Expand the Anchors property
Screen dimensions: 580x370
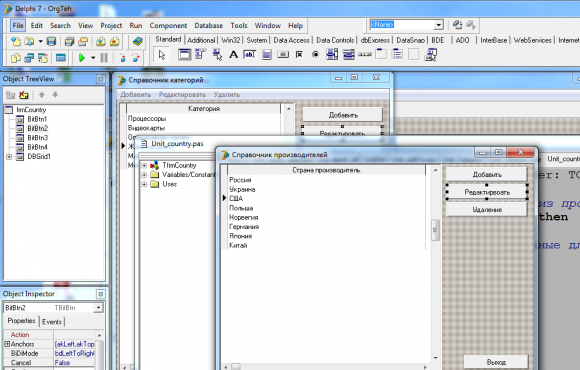7,344
